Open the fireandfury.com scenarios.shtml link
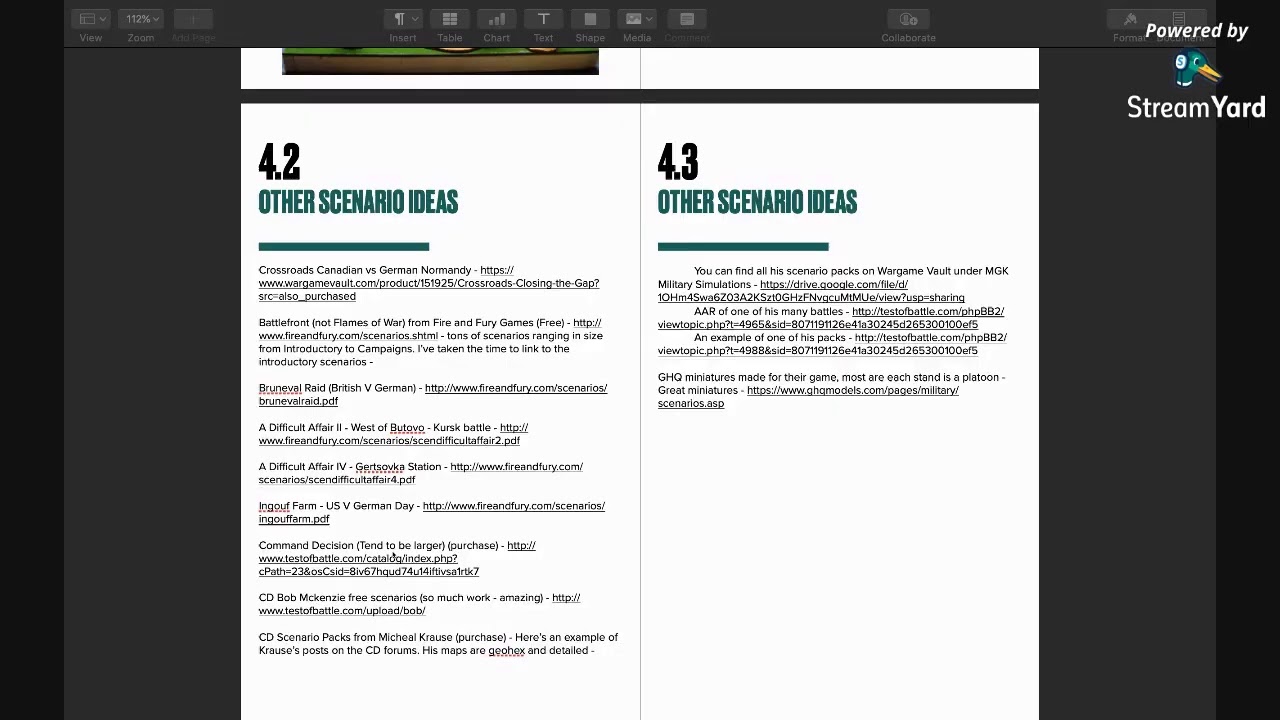The height and width of the screenshot is (720, 1280). (x=348, y=336)
